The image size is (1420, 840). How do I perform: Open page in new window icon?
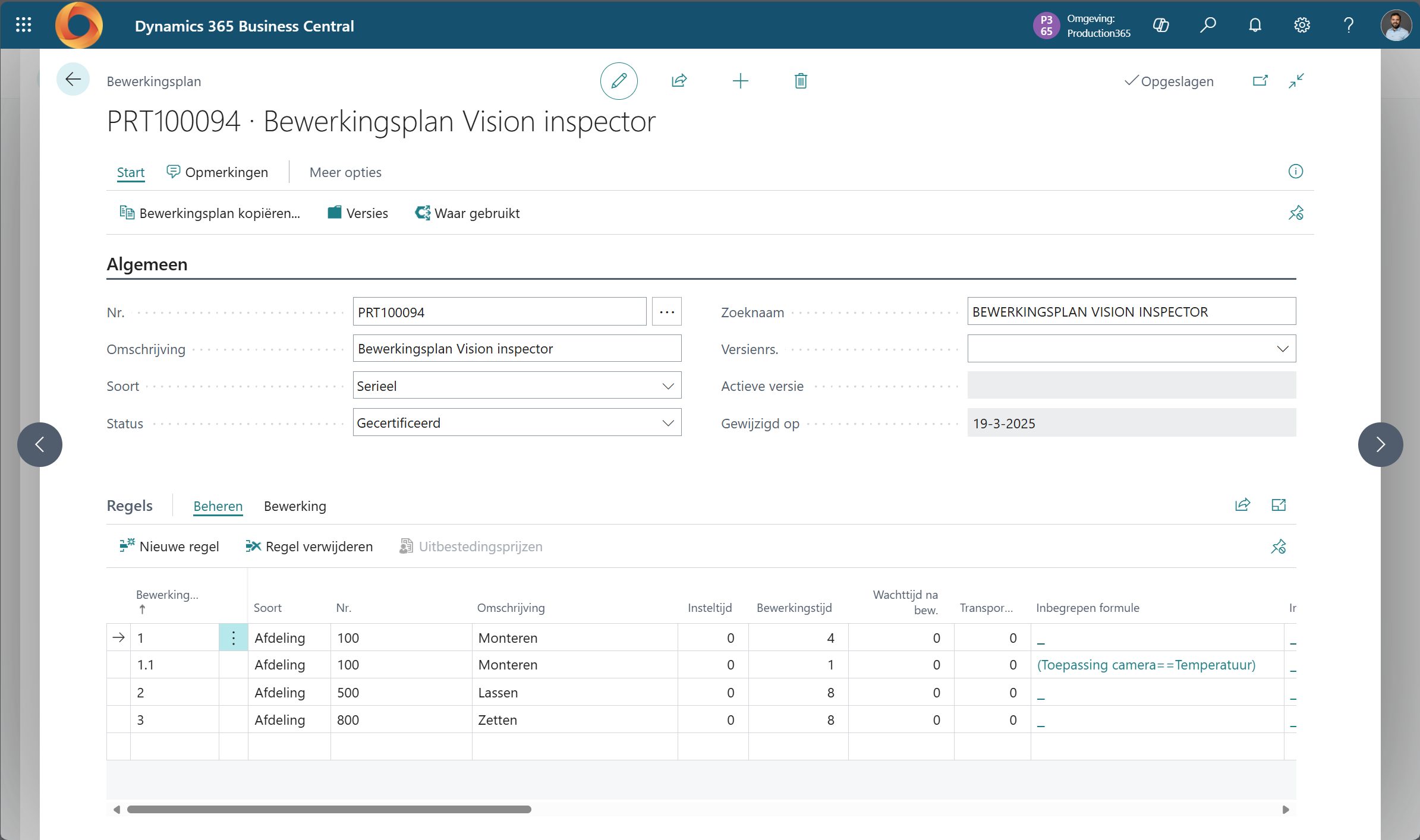1260,81
